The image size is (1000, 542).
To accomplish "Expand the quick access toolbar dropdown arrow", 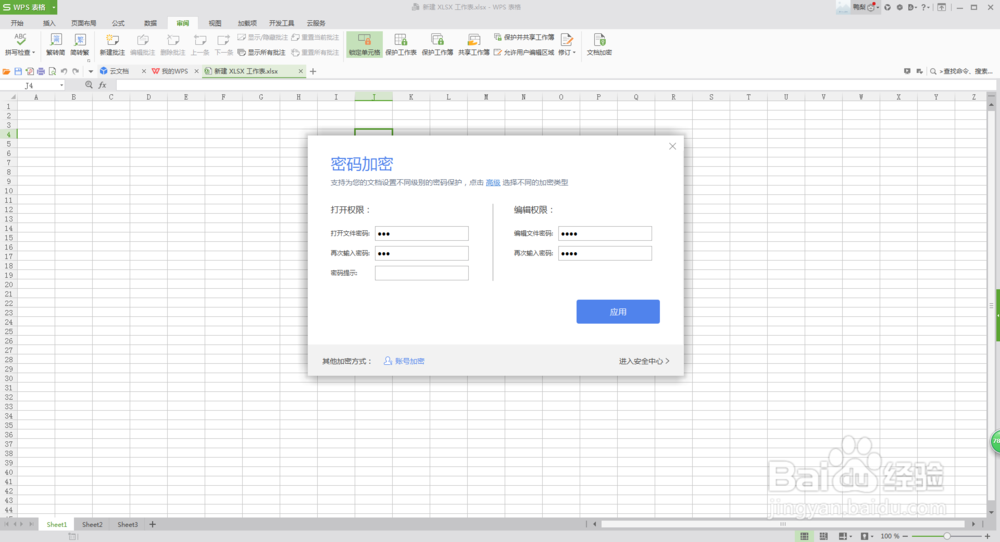I will point(91,71).
